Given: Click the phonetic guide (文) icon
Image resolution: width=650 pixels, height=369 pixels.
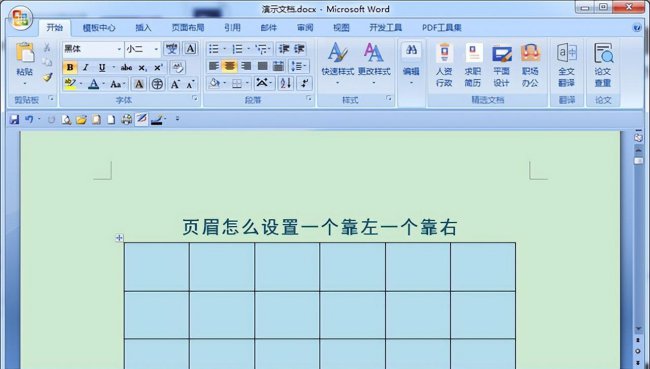Looking at the screenshot, I should click(172, 49).
